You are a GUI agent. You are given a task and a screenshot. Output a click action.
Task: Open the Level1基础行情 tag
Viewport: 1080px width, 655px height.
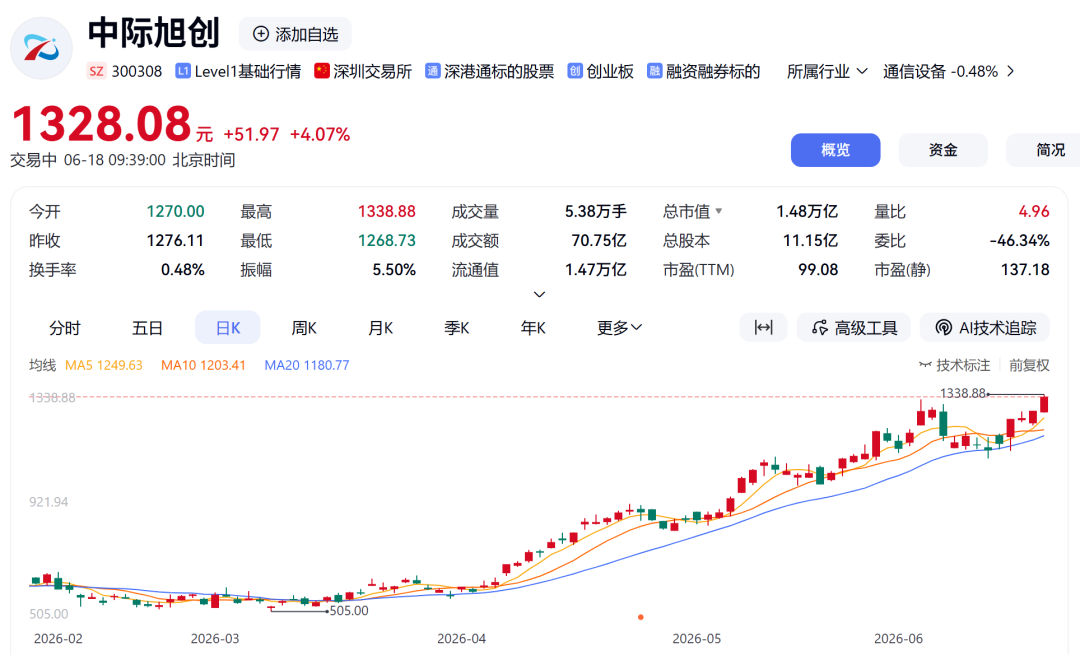pyautogui.click(x=248, y=72)
